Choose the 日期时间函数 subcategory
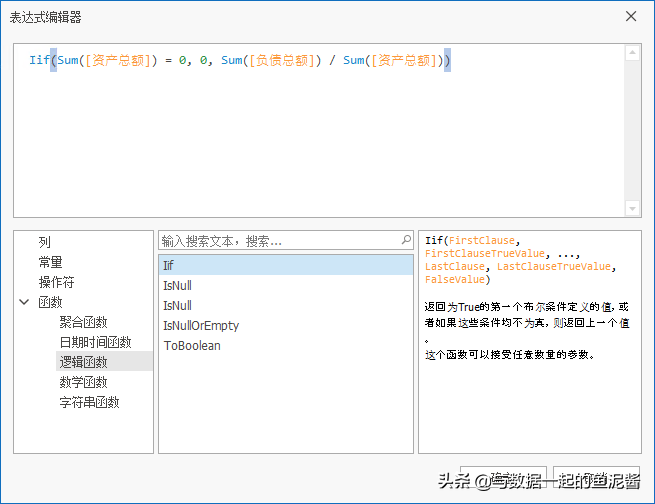Image resolution: width=655 pixels, height=504 pixels. (x=95, y=342)
